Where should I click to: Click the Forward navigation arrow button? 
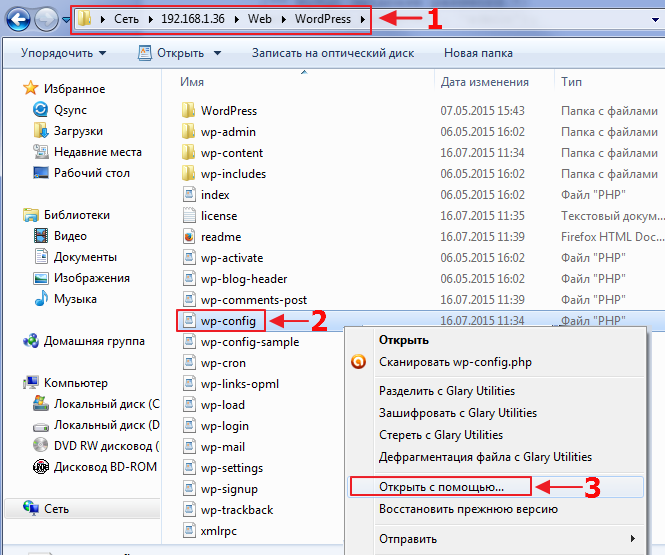tap(46, 20)
